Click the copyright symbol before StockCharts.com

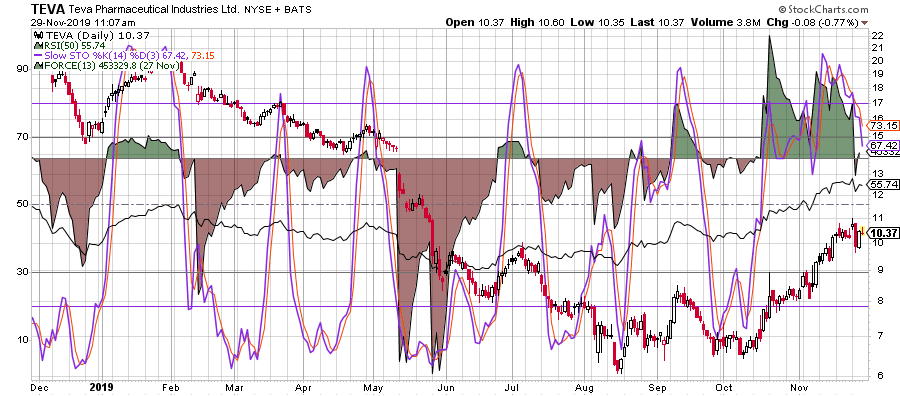(x=782, y=10)
